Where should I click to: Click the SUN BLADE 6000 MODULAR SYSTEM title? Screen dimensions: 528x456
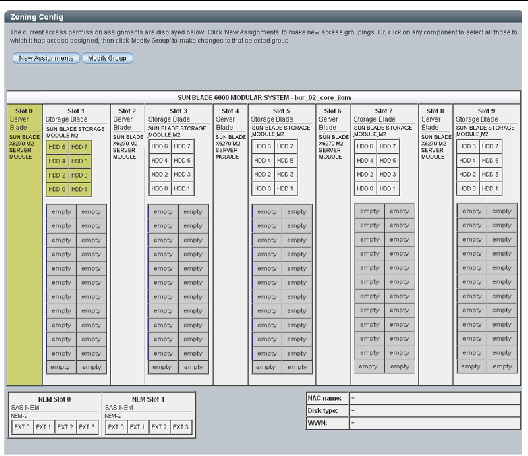point(264,98)
